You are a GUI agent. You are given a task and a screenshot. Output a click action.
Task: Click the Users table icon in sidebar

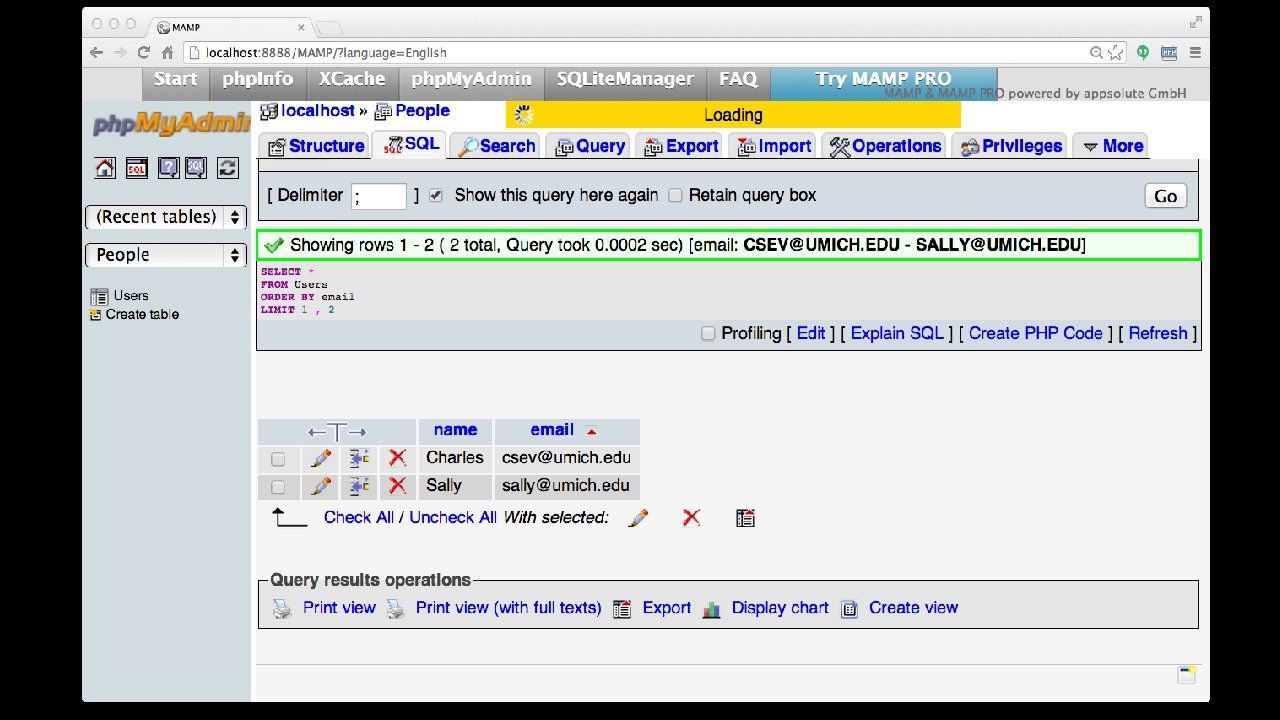click(x=99, y=296)
